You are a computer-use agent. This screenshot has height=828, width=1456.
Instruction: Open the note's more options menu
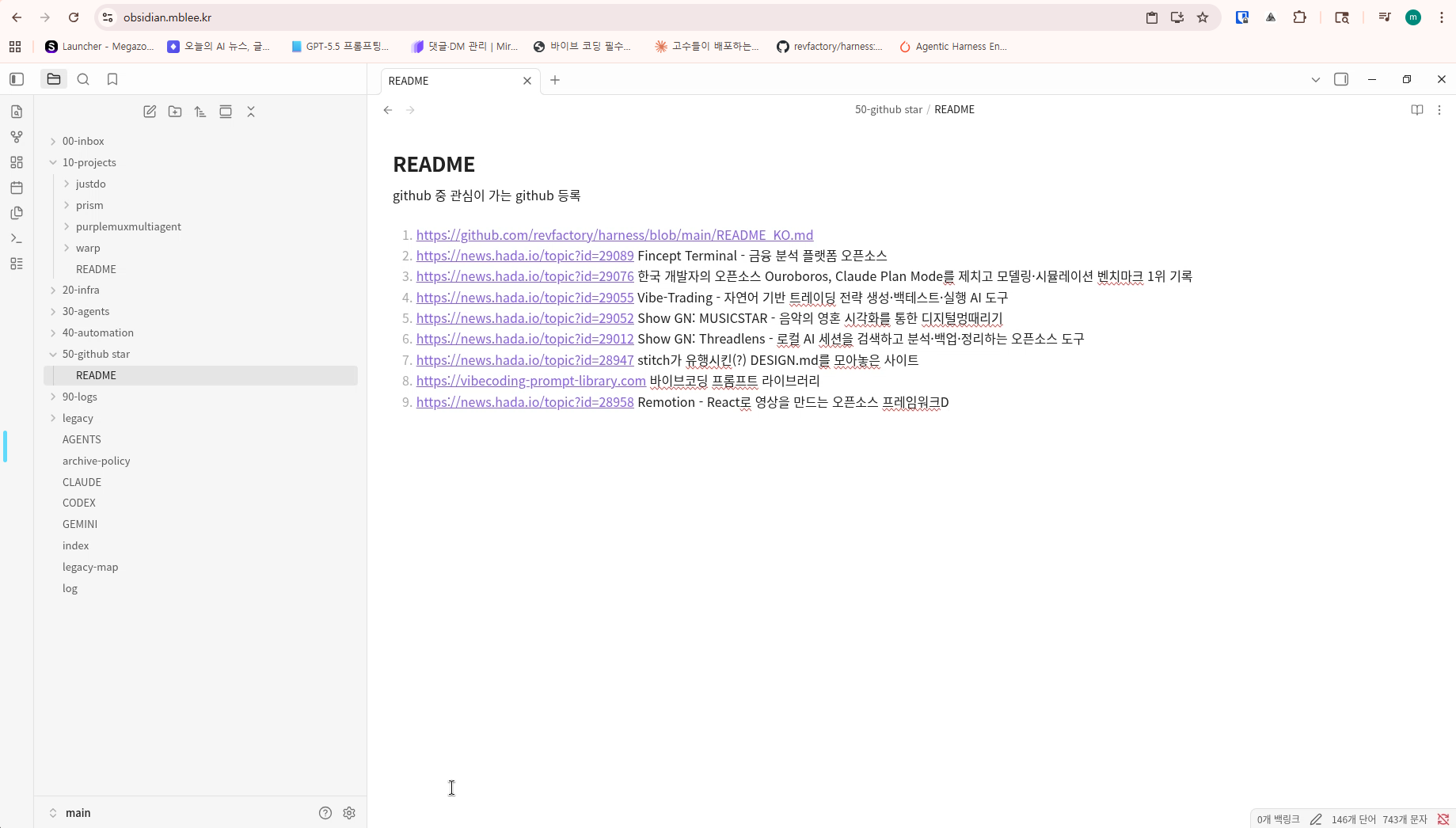click(x=1439, y=110)
